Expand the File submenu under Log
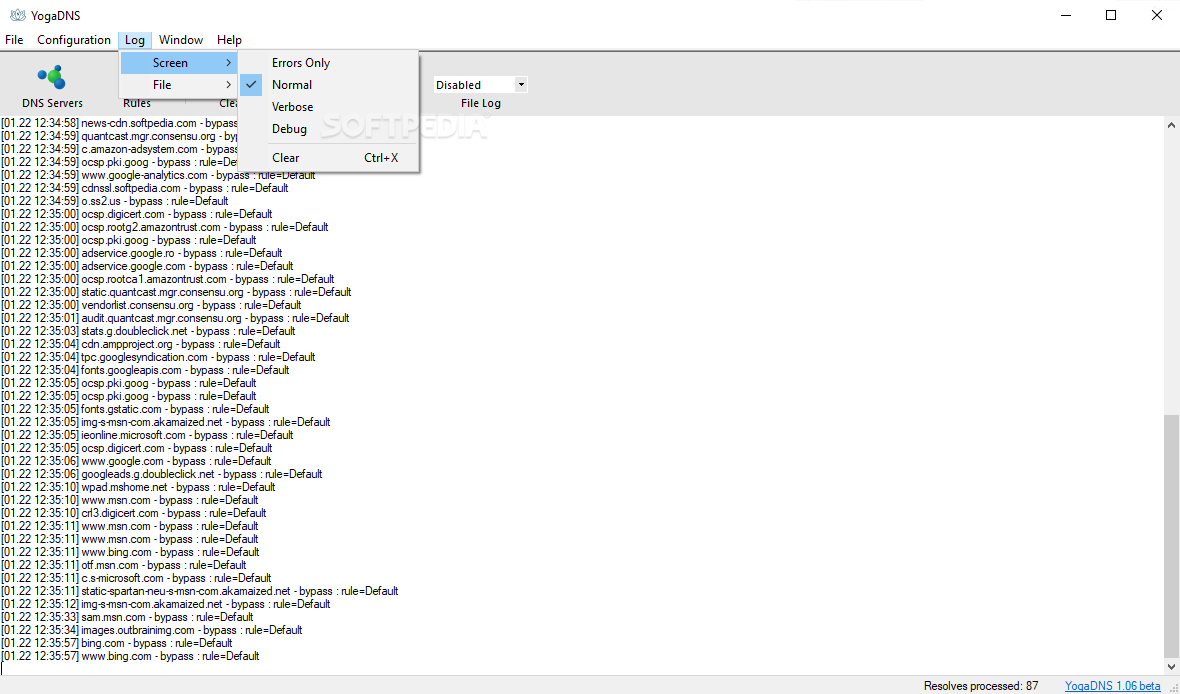The height and width of the screenshot is (694, 1180). click(x=179, y=84)
